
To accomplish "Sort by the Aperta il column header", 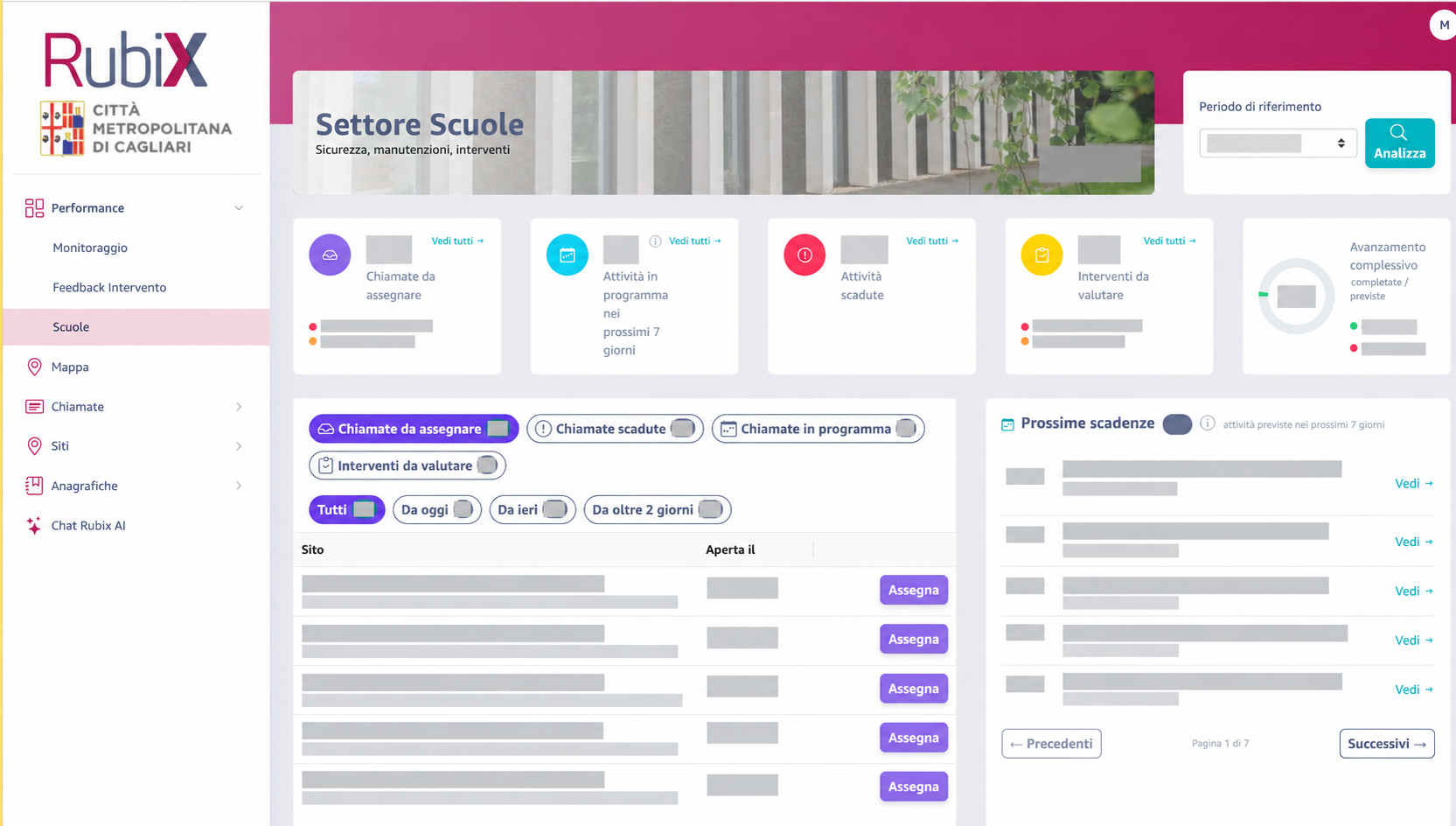I will [730, 550].
